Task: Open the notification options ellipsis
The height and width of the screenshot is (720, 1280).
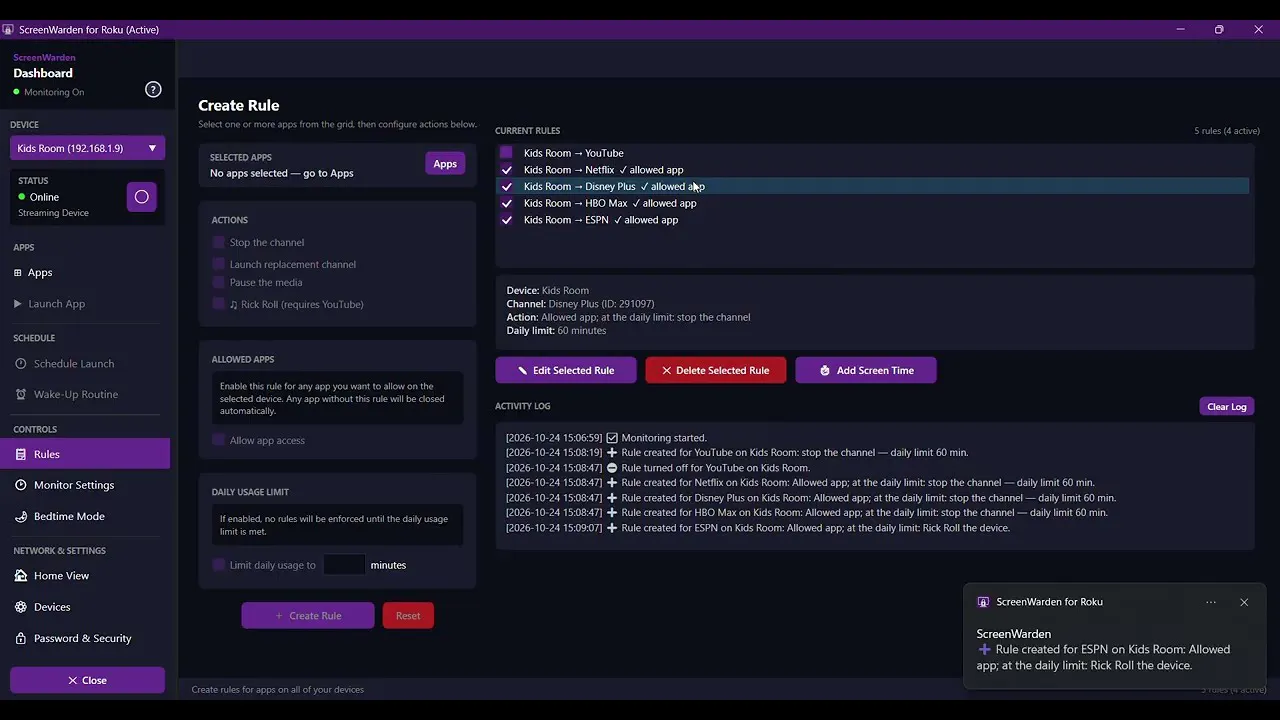Action: tap(1211, 602)
